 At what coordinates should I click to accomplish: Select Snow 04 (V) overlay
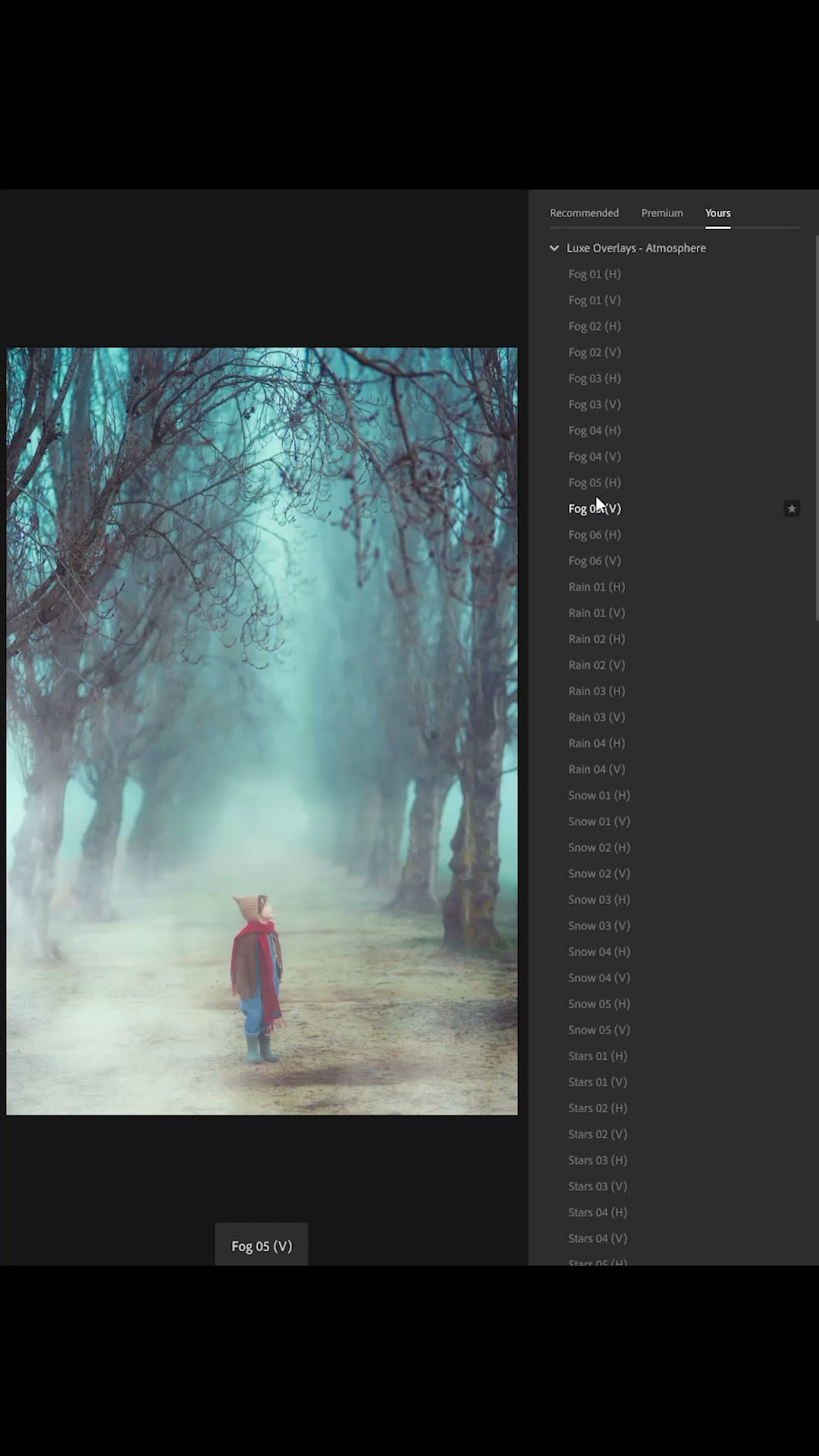[599, 977]
